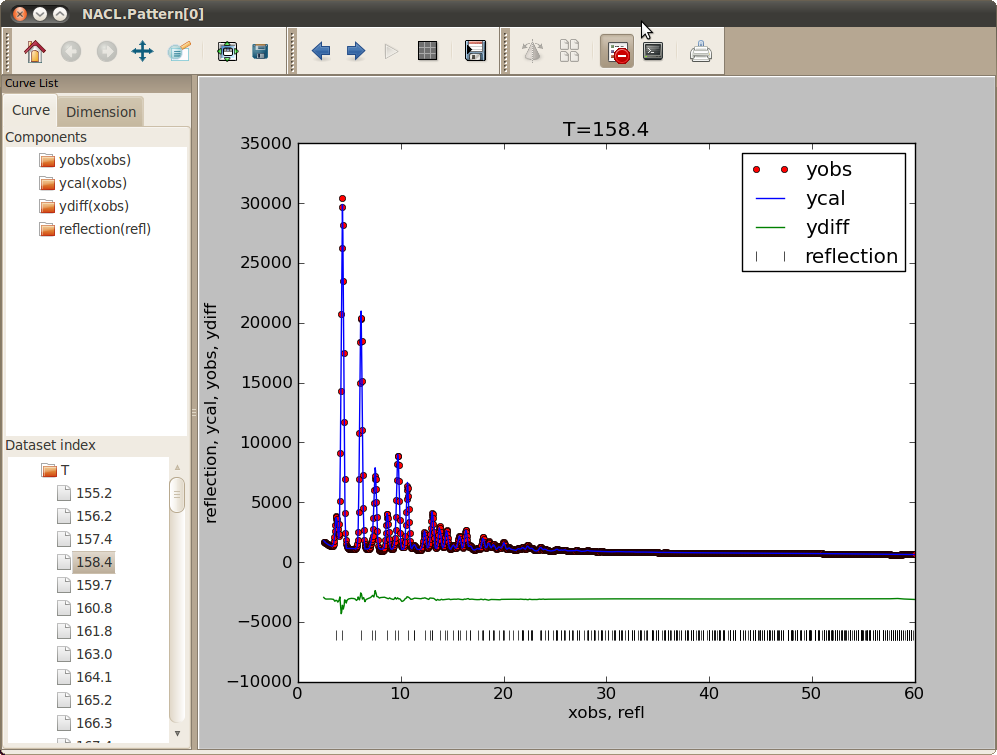Click scrollbar up arrow in dataset list

click(x=177, y=468)
